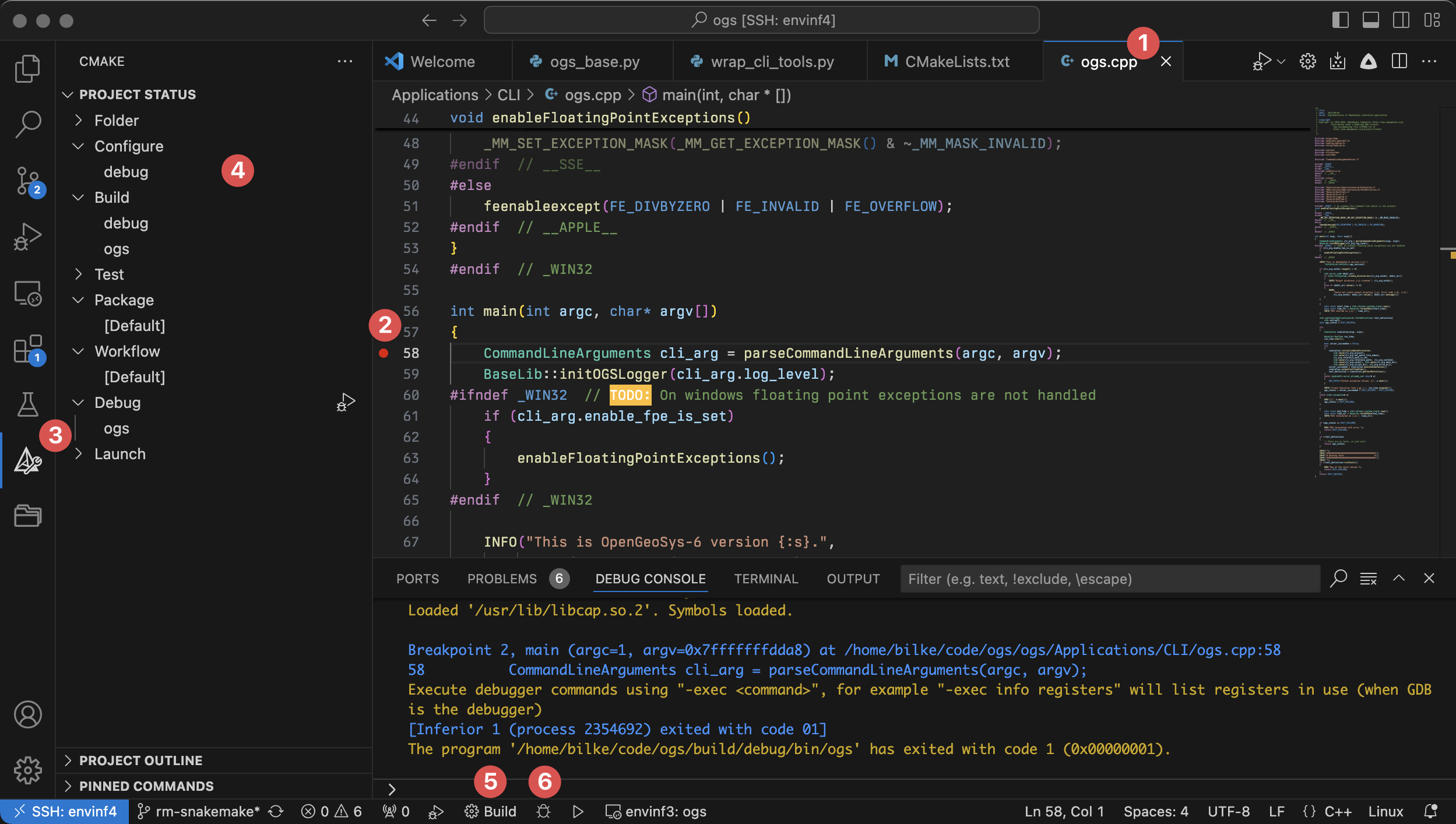Select the DEBUG CONSOLE tab

tap(650, 579)
